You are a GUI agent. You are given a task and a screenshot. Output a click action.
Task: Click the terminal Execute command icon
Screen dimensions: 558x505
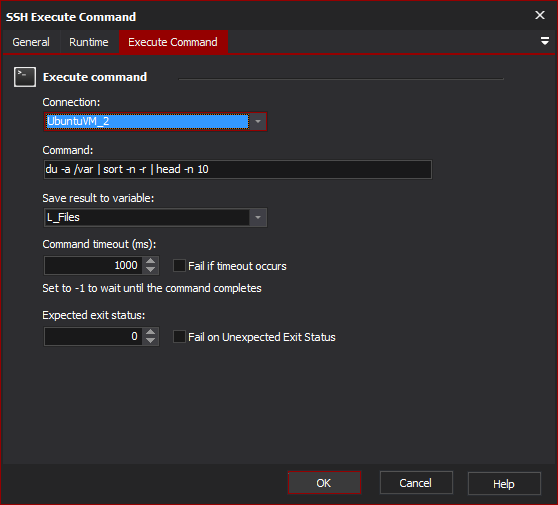pos(25,77)
